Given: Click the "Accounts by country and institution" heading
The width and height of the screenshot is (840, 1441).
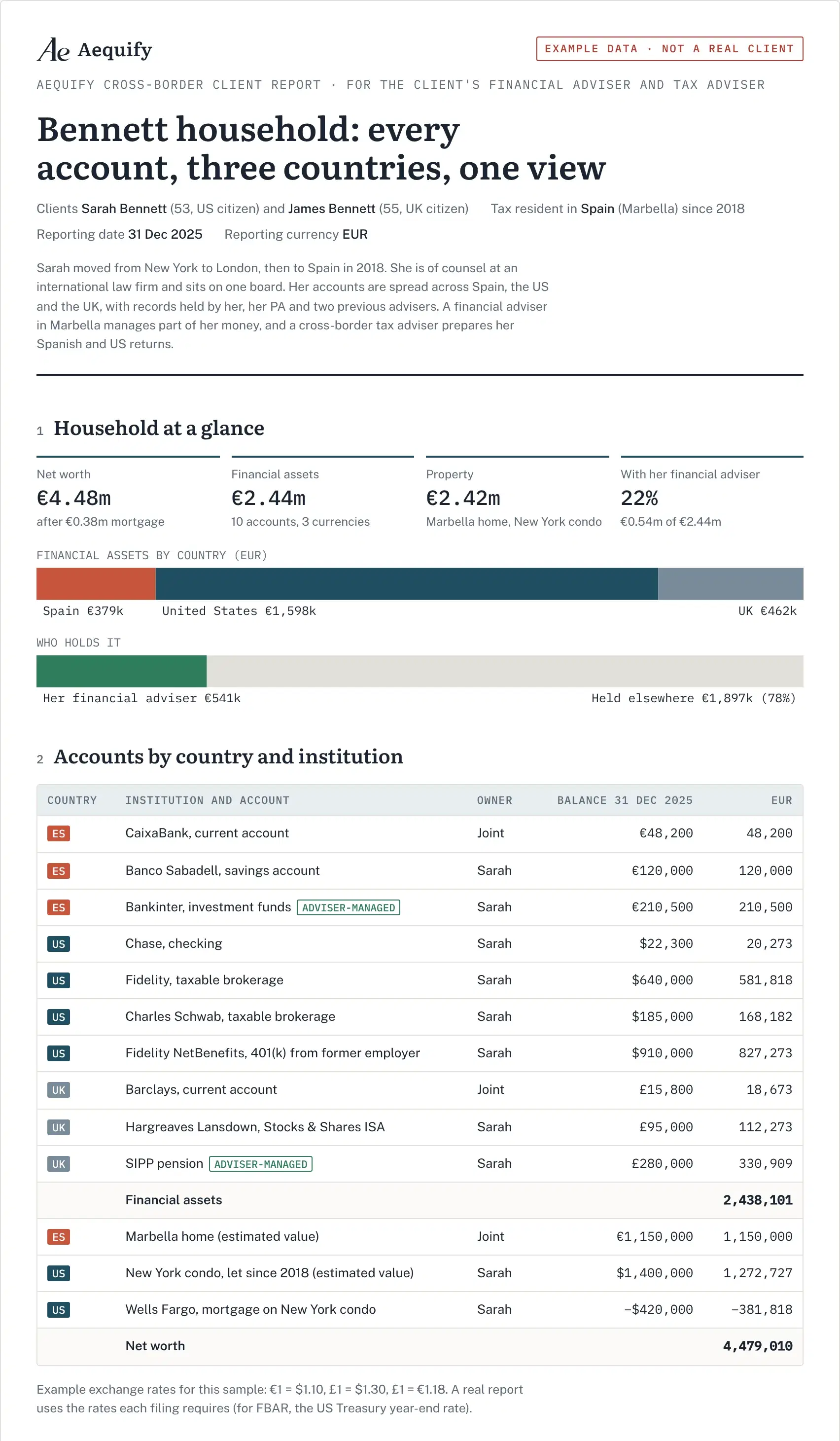Looking at the screenshot, I should (229, 757).
